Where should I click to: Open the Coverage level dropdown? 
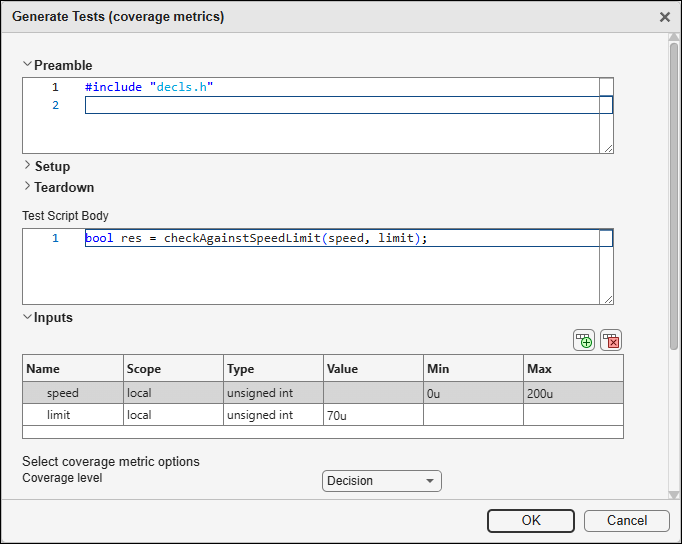(x=382, y=481)
